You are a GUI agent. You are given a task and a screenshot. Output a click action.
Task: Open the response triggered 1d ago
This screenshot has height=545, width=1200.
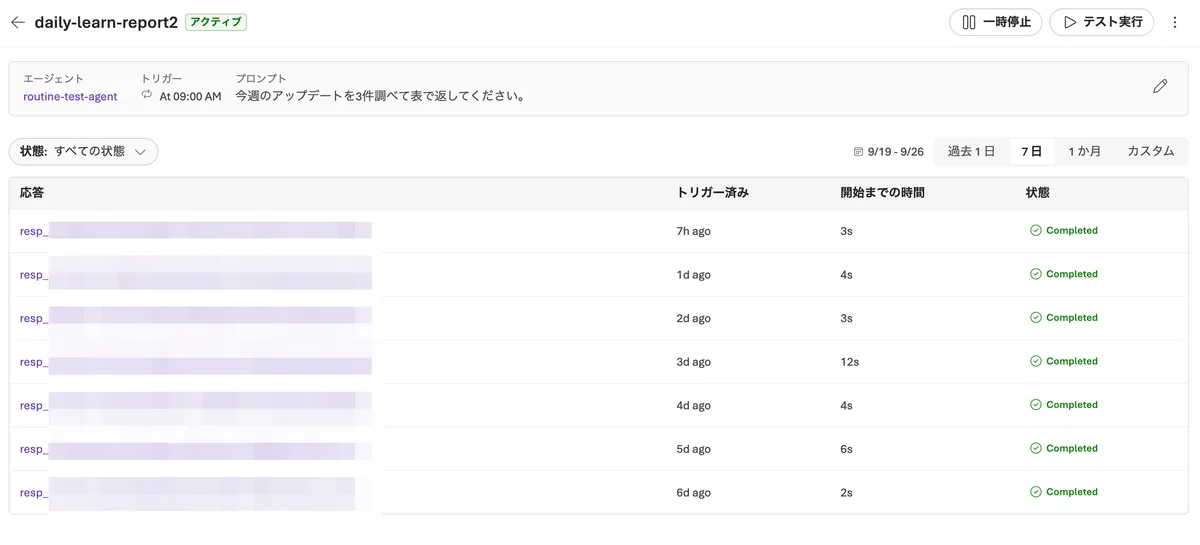click(x=196, y=274)
